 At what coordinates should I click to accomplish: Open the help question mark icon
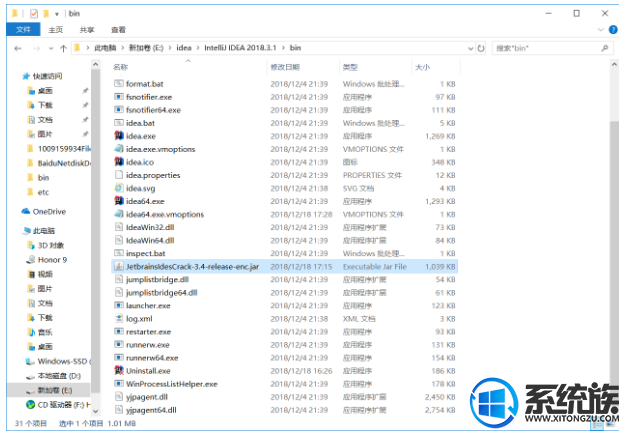point(613,30)
